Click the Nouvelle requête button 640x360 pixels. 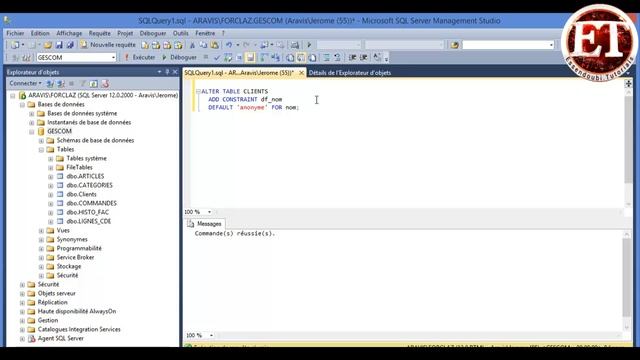(x=108, y=45)
